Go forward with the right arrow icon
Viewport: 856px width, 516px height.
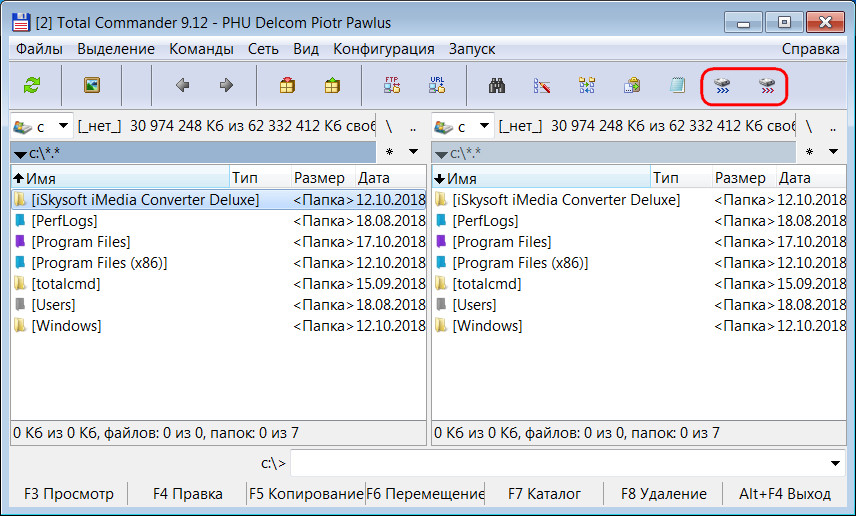pos(226,85)
